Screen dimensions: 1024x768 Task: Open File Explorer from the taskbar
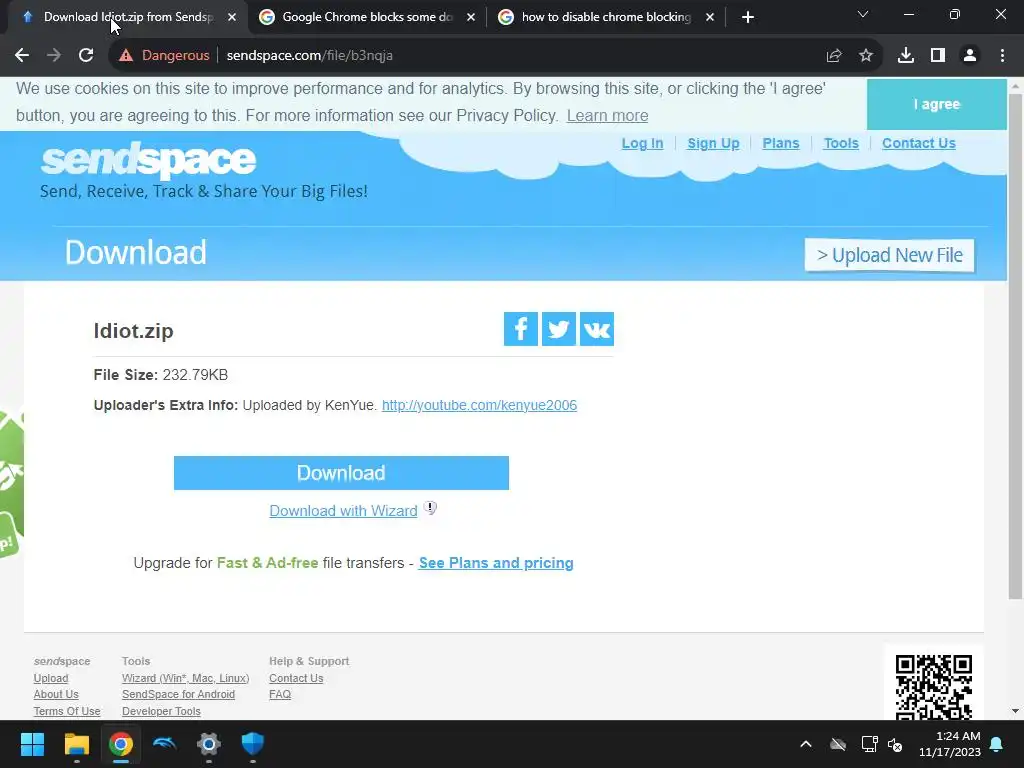tap(76, 744)
